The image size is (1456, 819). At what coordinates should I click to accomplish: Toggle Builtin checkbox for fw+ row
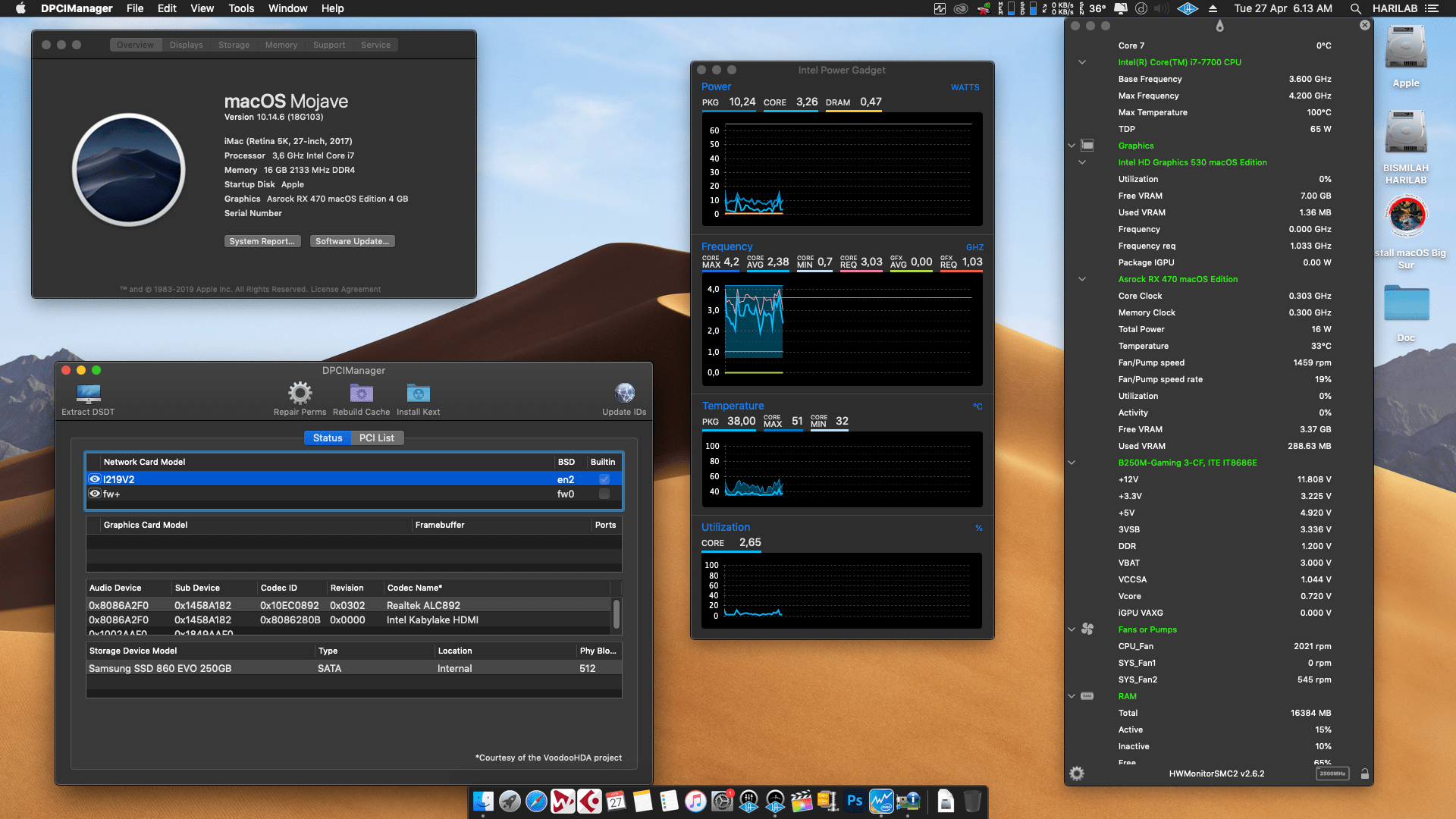point(604,494)
